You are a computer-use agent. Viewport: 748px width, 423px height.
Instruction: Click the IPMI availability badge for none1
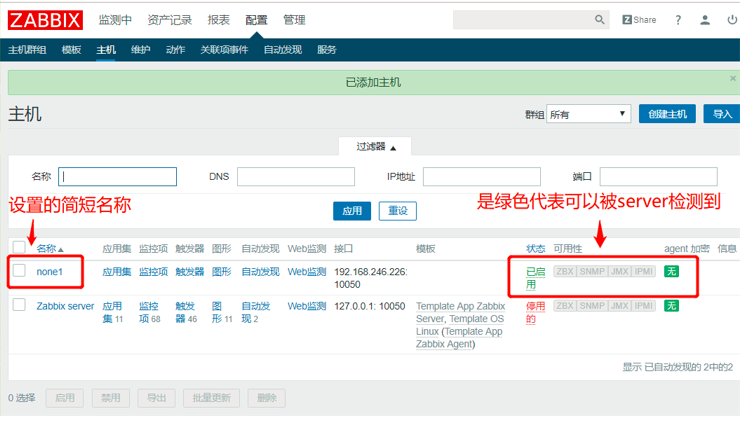pos(644,271)
